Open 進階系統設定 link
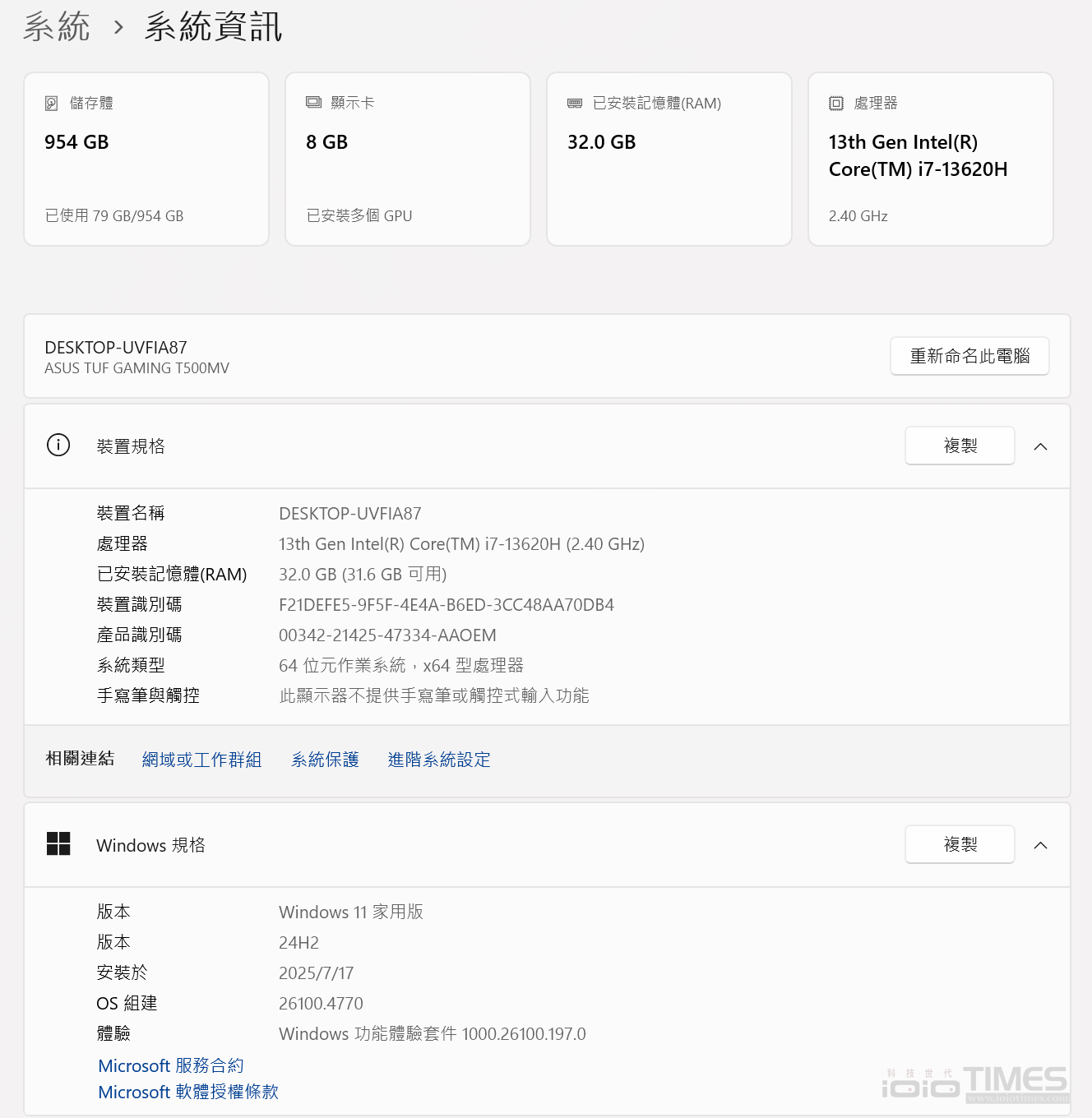Screen dimensions: 1092x1118 click(439, 760)
